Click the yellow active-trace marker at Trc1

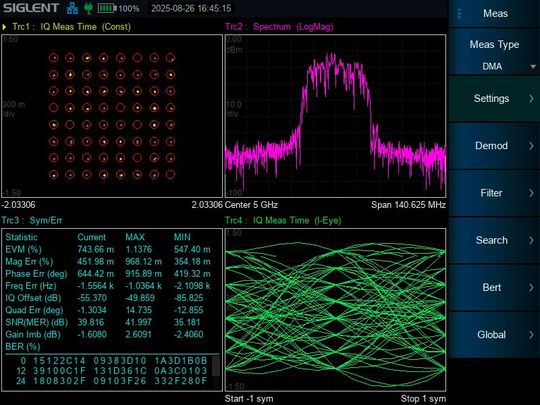pyautogui.click(x=4, y=27)
